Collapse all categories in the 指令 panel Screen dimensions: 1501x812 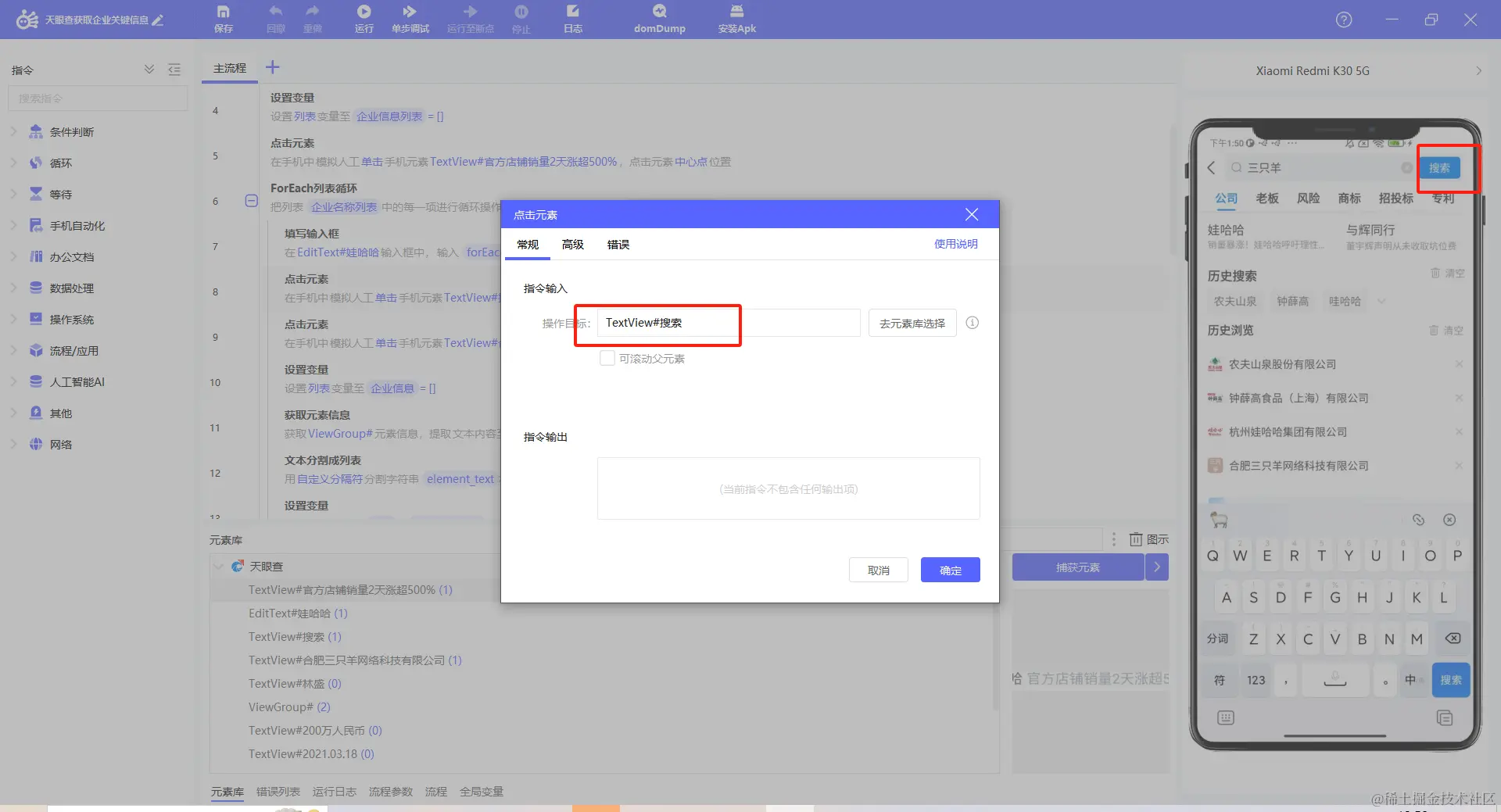[x=149, y=70]
